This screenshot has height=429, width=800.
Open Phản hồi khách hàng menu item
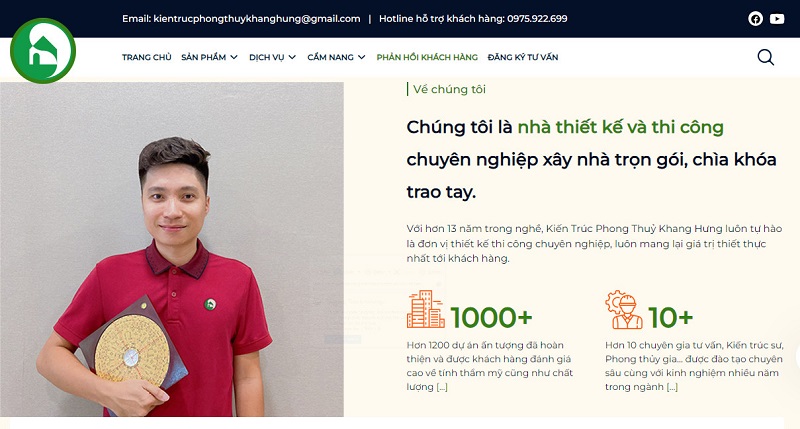tap(427, 57)
